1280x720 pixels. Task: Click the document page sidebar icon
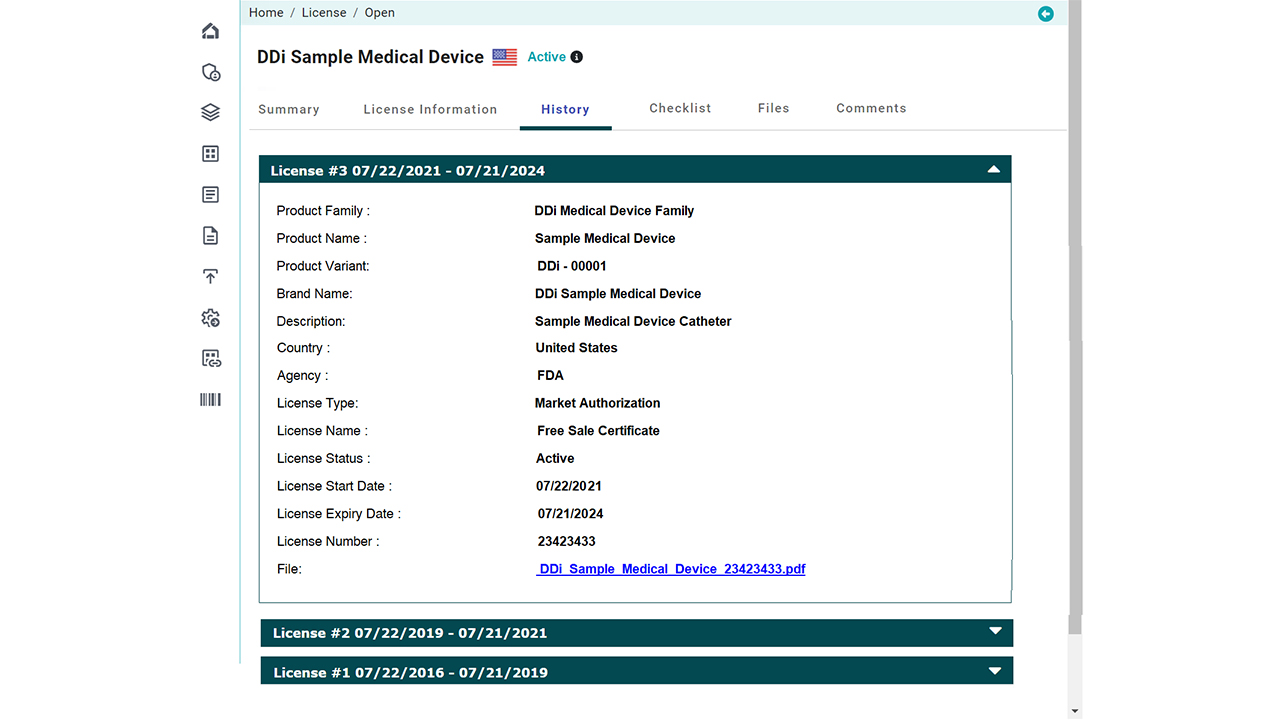[x=210, y=236]
